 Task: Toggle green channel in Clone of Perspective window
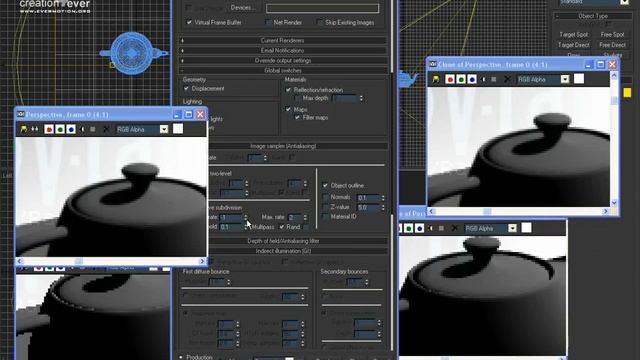click(461, 80)
